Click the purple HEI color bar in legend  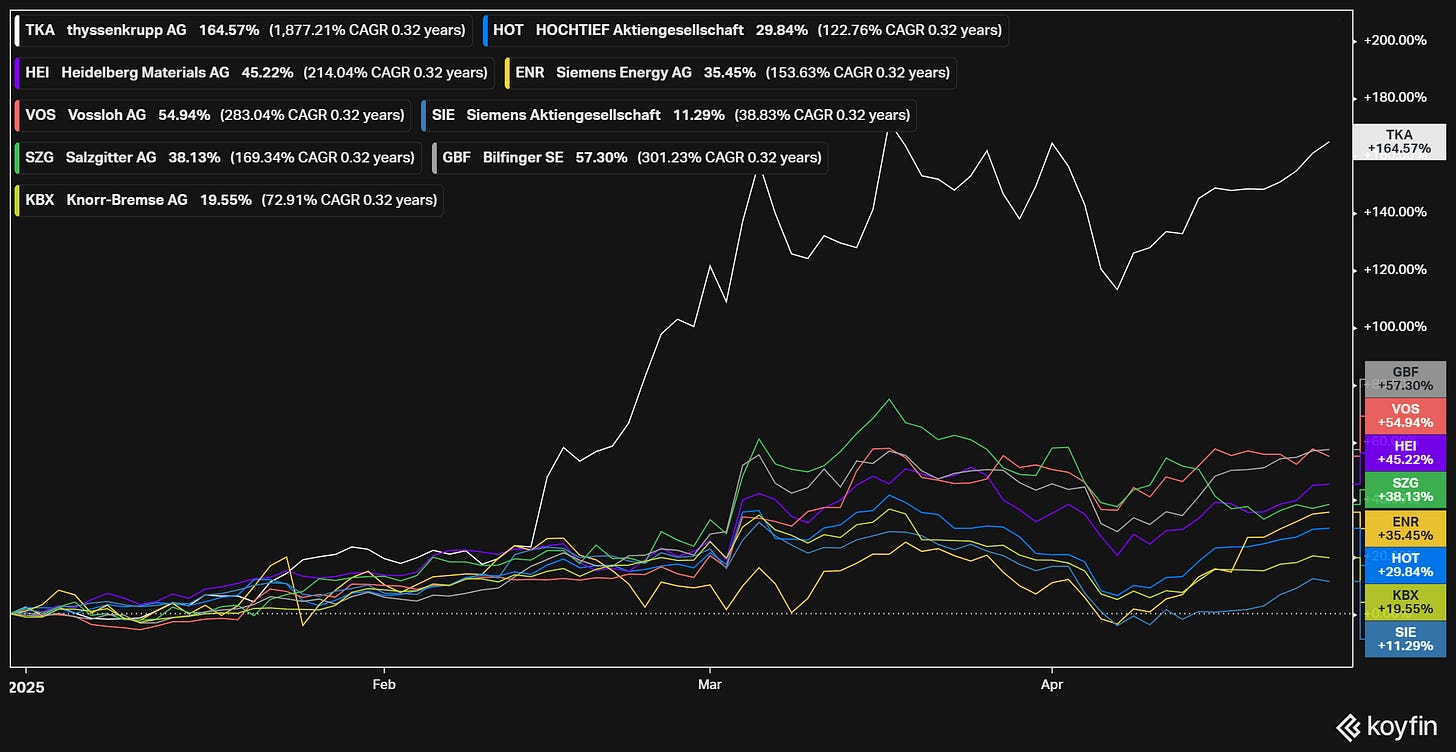[19, 72]
